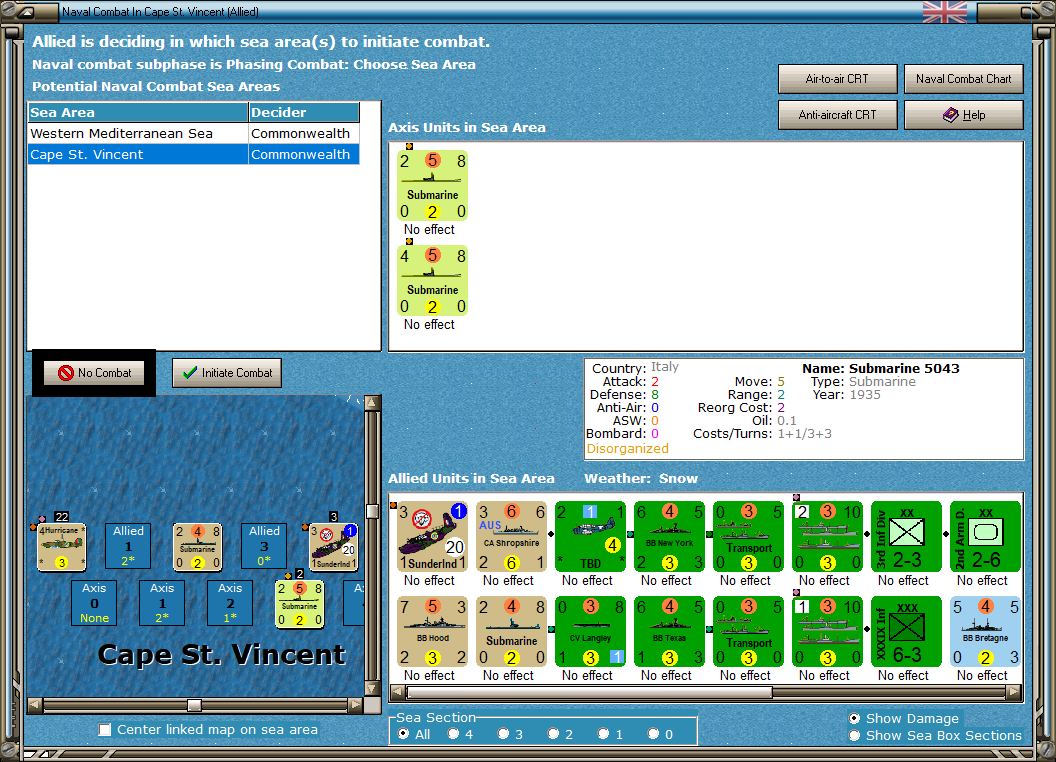1056x762 pixels.
Task: Open the Help button
Action: [963, 115]
